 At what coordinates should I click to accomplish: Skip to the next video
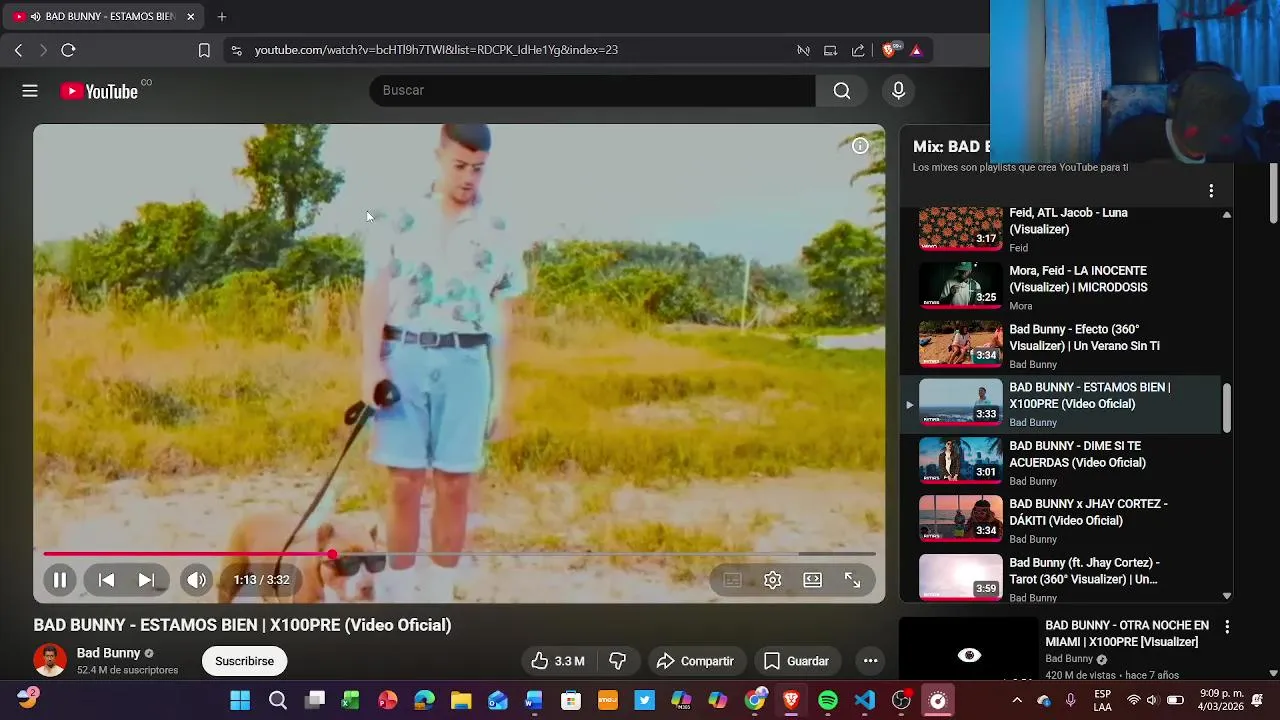pyautogui.click(x=146, y=580)
